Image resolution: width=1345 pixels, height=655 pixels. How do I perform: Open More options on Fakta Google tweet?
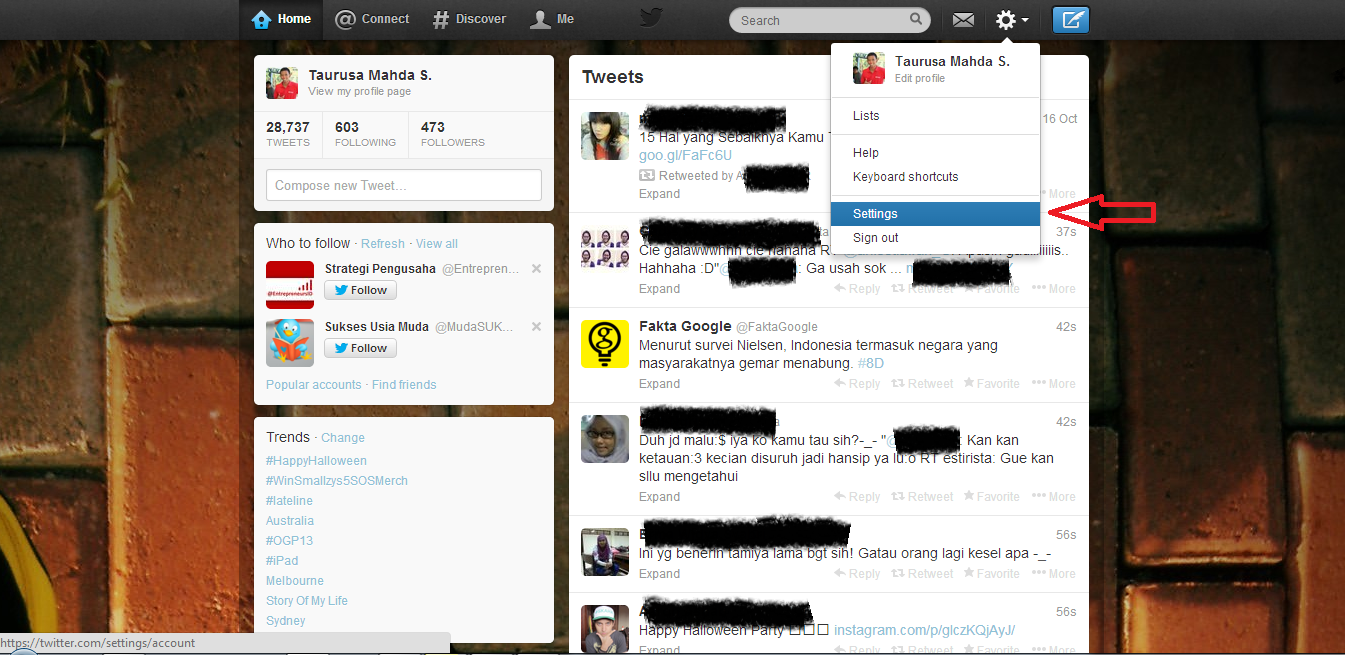pyautogui.click(x=1054, y=384)
